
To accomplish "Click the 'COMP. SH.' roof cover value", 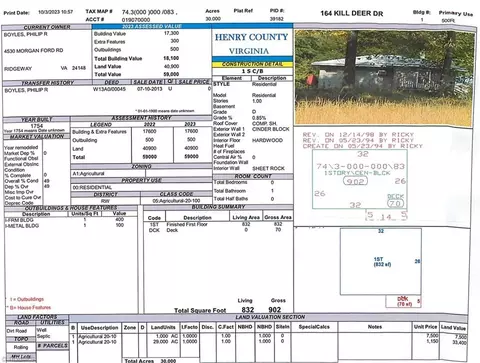I will 264,123.
